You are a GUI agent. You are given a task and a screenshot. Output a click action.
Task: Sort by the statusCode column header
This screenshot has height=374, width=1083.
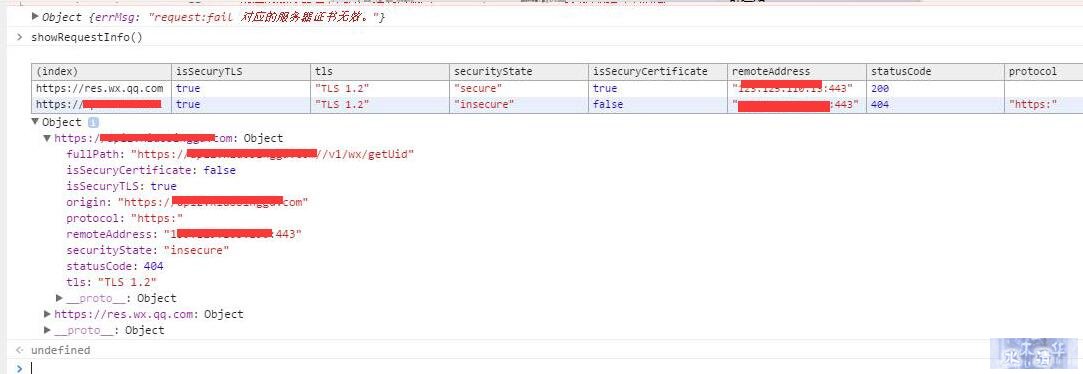936,72
